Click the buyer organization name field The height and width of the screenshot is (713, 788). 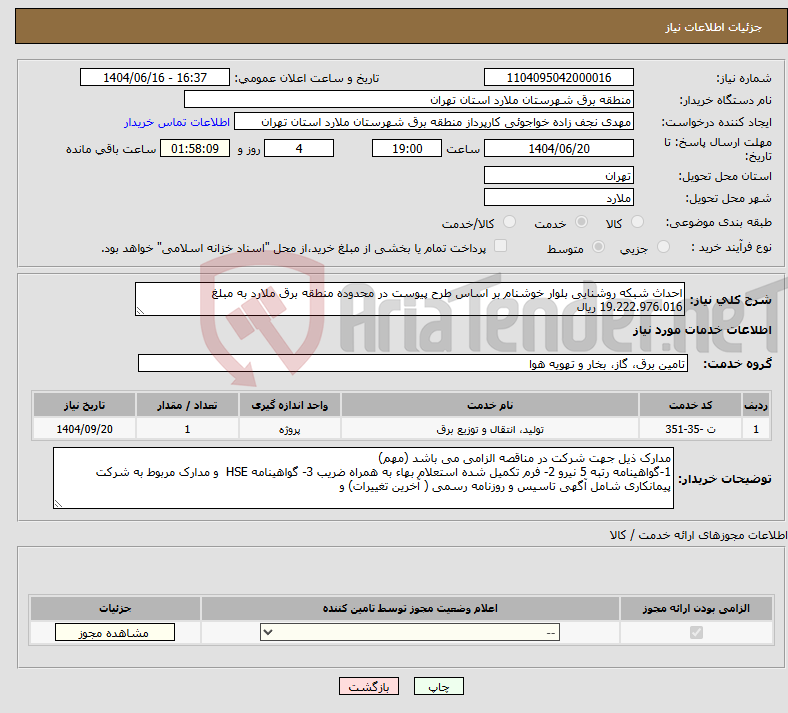(409, 99)
